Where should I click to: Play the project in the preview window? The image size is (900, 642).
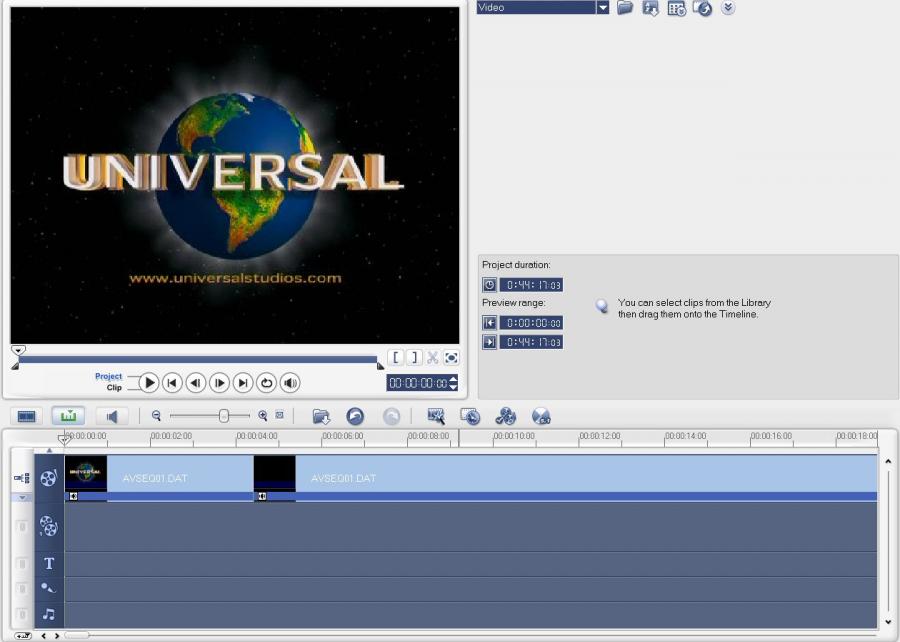[149, 383]
